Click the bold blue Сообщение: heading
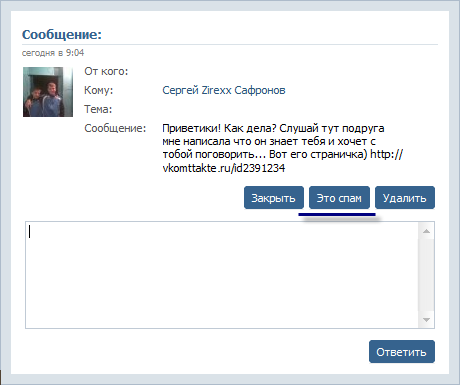This screenshot has height=386, width=460. [x=62, y=34]
